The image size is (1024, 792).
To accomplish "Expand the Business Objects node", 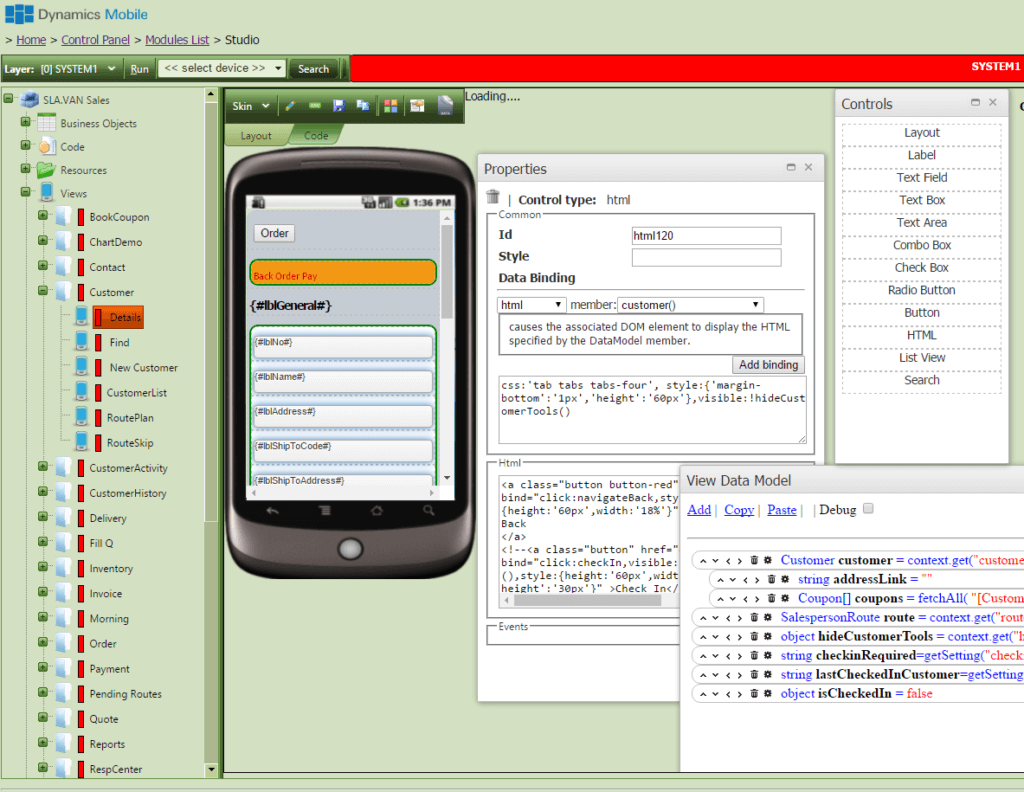I will coord(25,121).
